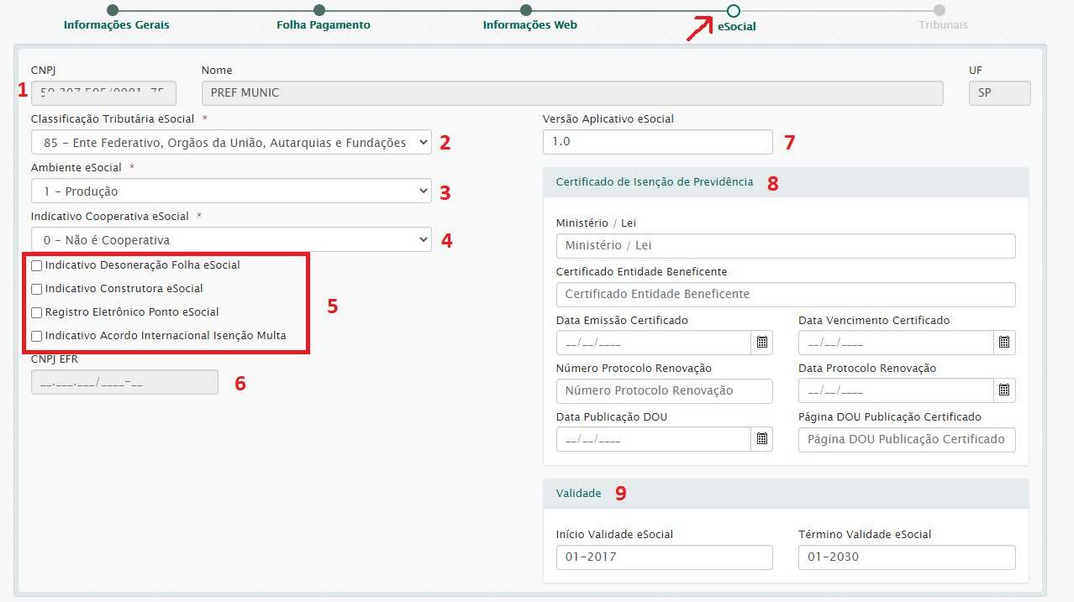
Task: Focus the Ministério / Lei input field
Action: point(785,246)
